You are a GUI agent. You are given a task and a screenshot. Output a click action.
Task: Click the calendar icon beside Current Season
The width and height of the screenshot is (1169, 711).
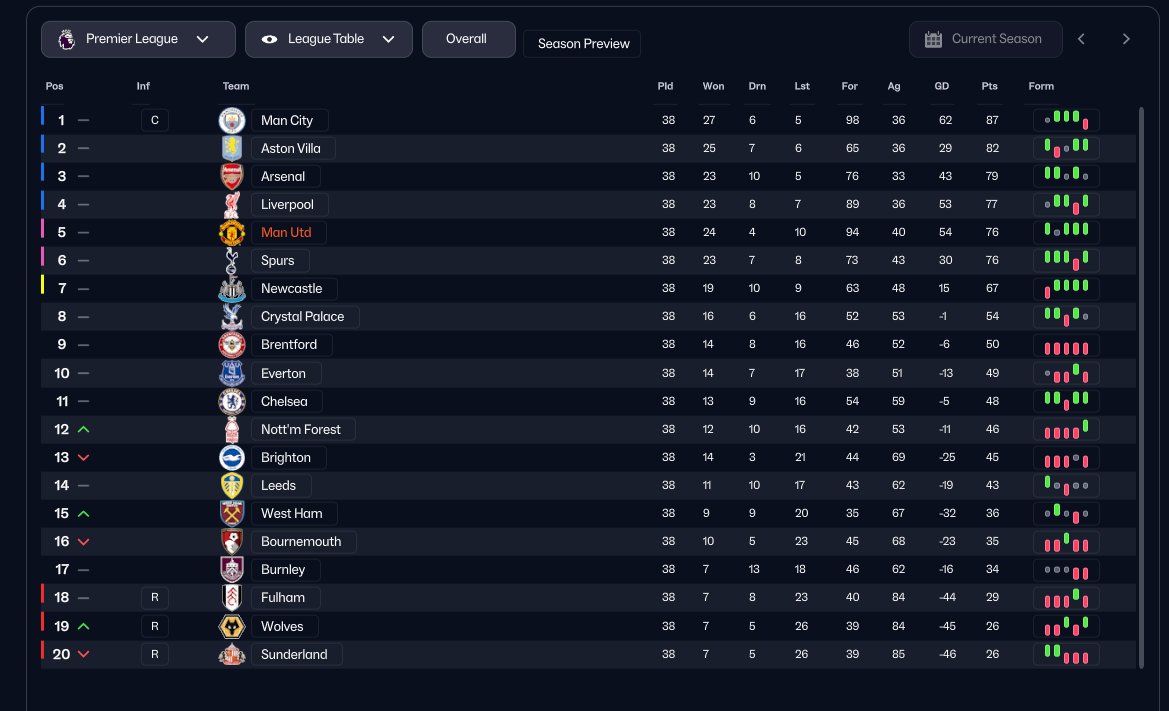(933, 39)
